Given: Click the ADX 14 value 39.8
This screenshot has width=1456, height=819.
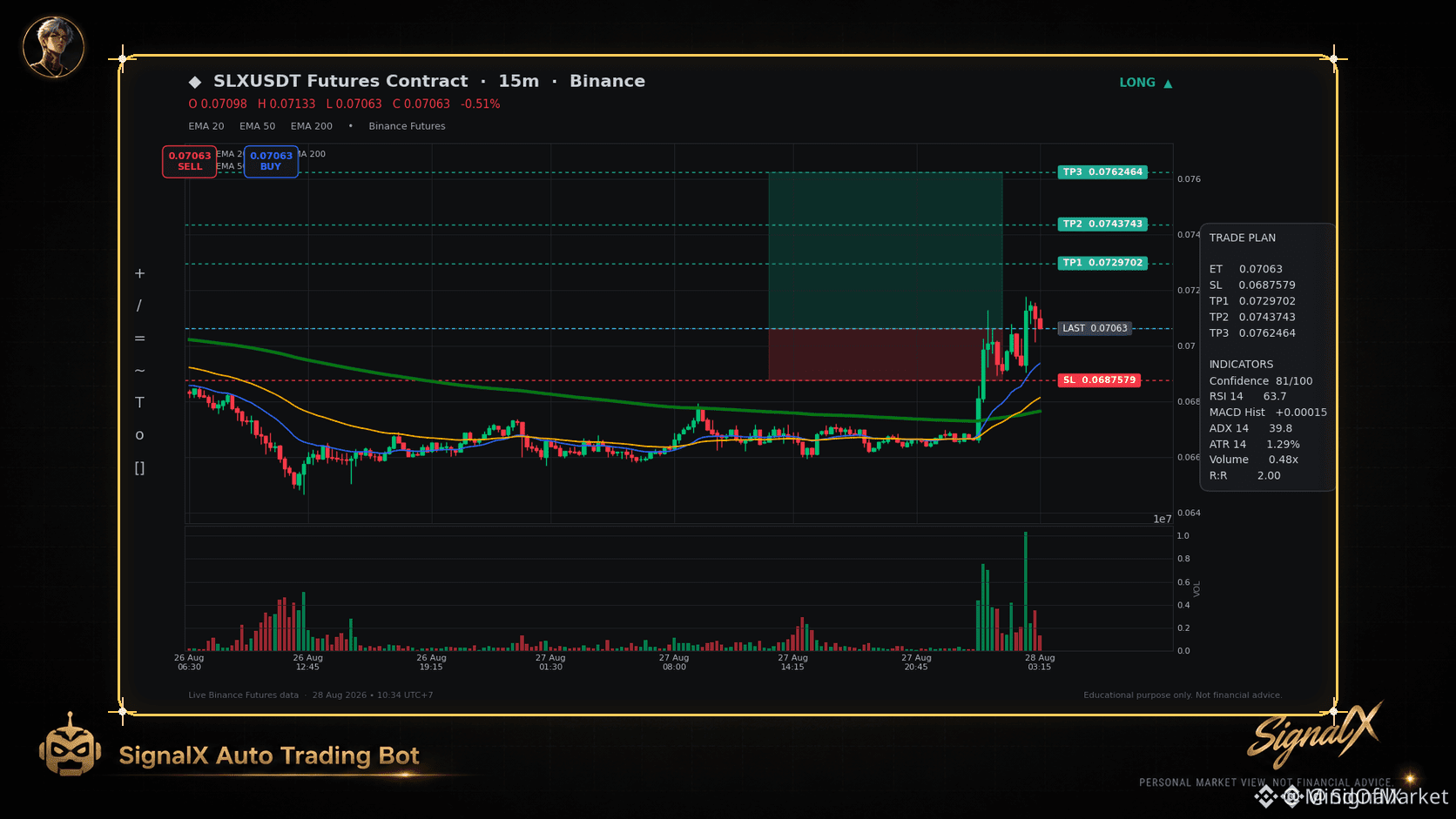Looking at the screenshot, I should tap(1280, 428).
